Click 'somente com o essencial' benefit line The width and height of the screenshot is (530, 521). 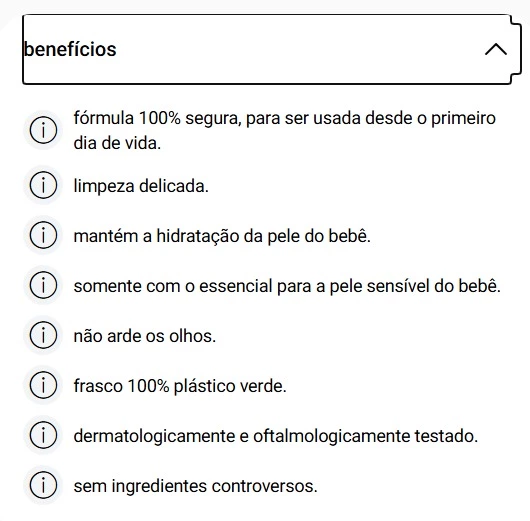point(287,286)
